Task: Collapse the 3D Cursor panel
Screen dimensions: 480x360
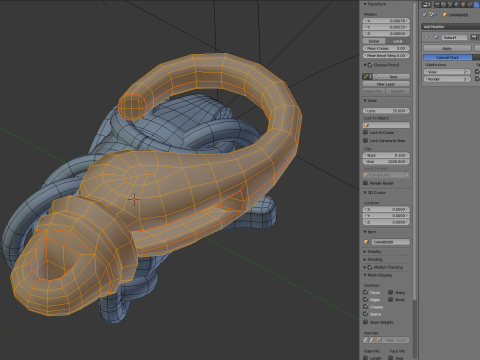Action: click(365, 193)
